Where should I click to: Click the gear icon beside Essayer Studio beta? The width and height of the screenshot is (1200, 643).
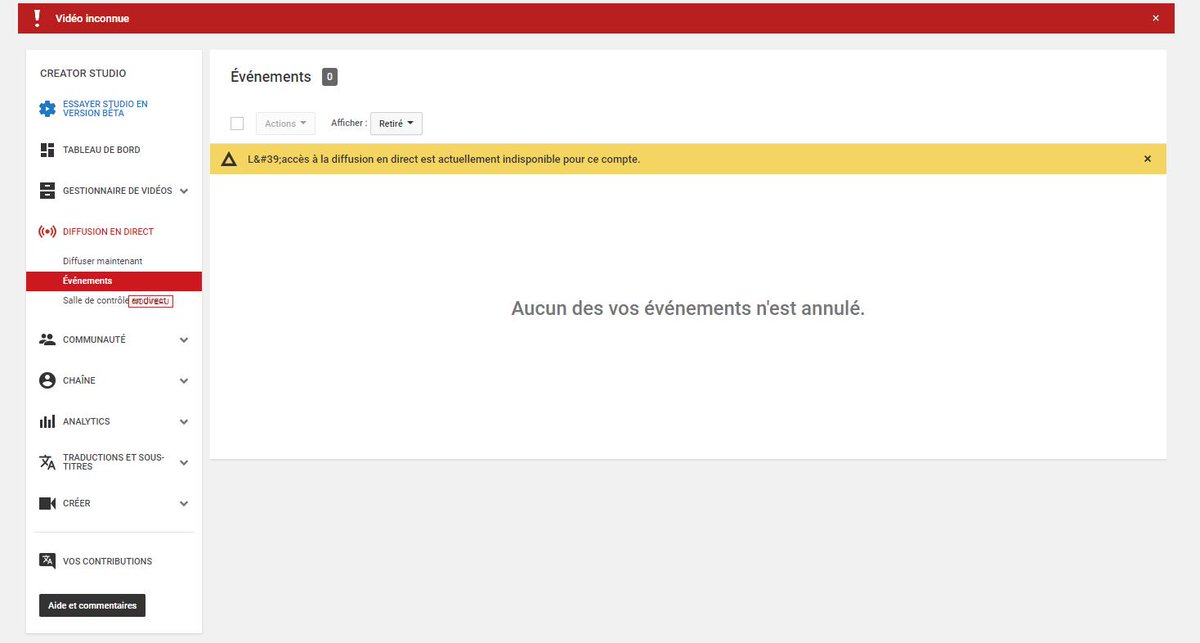pyautogui.click(x=47, y=109)
